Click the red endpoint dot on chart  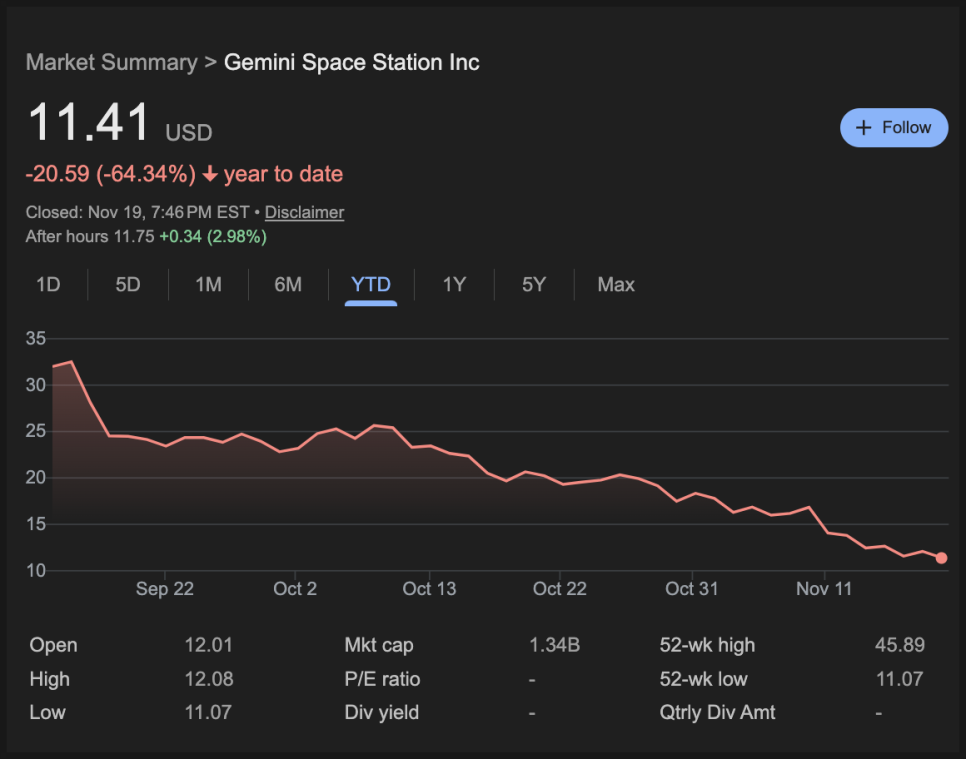(x=941, y=558)
